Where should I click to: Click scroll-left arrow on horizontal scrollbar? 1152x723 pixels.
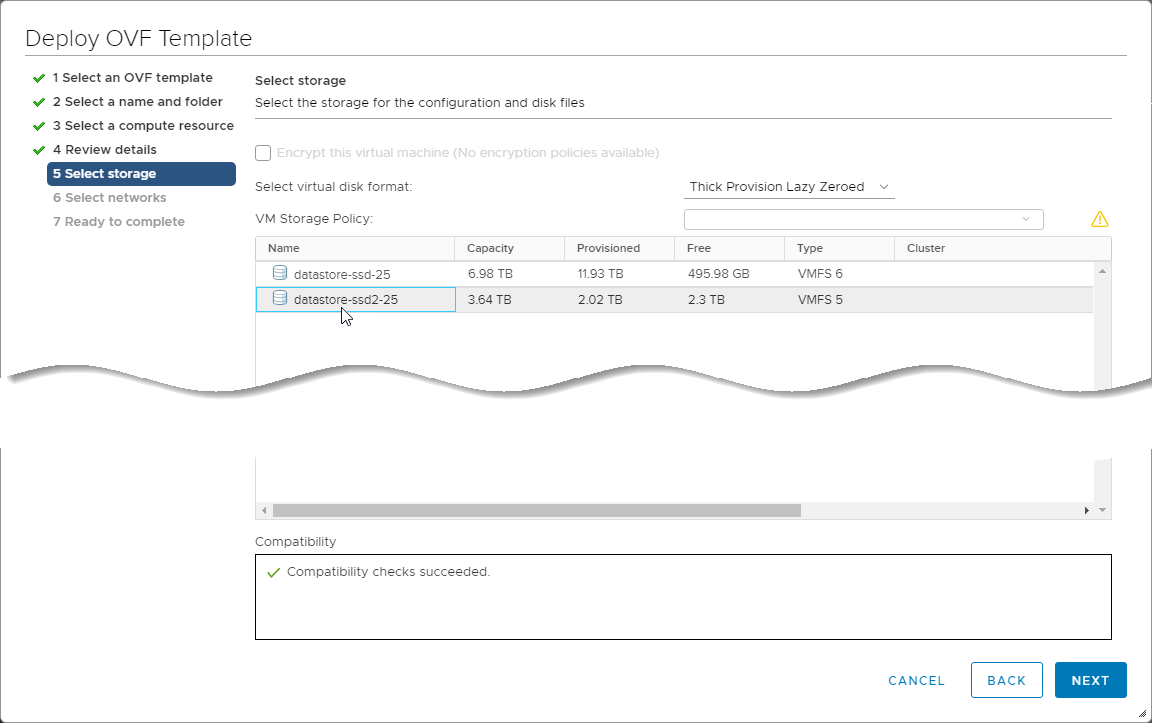click(264, 511)
